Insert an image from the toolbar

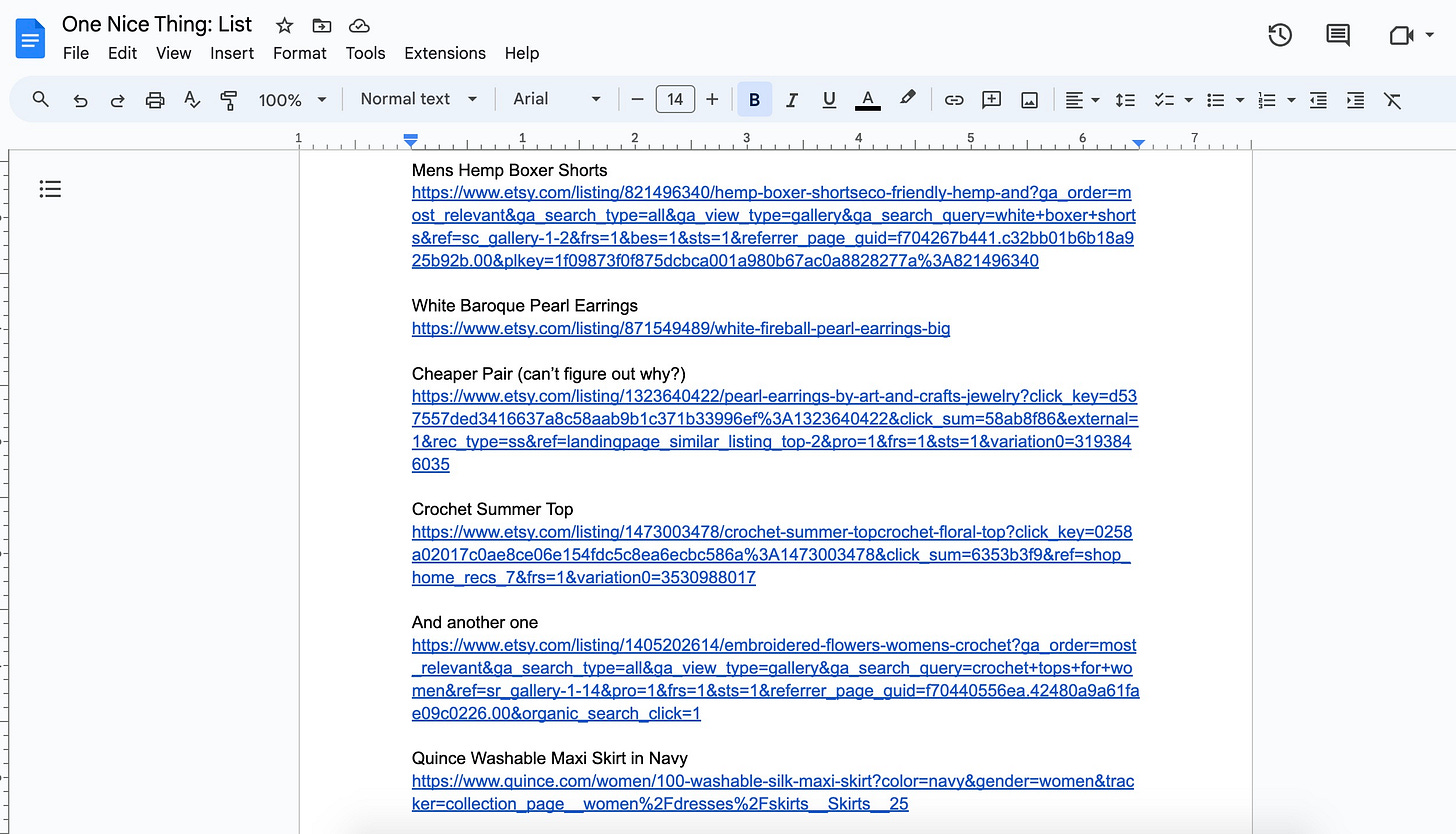1028,99
